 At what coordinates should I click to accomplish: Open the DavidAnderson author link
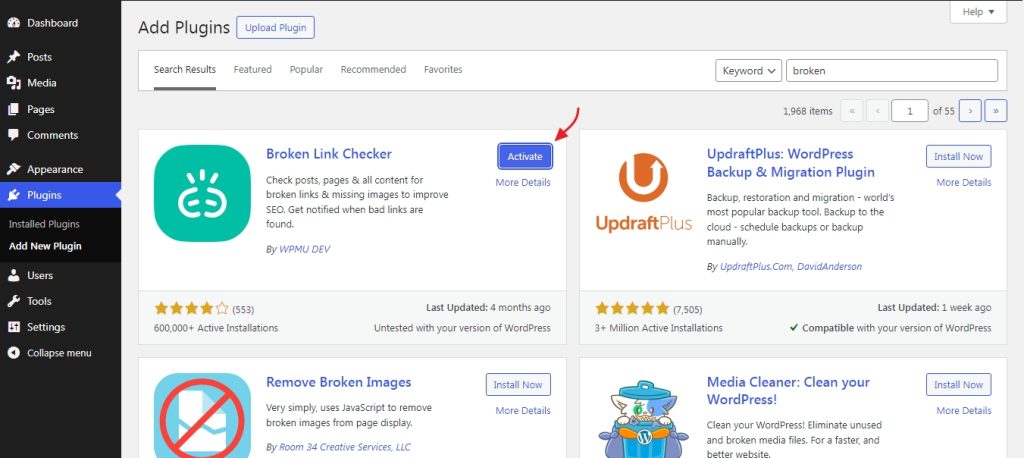click(829, 267)
